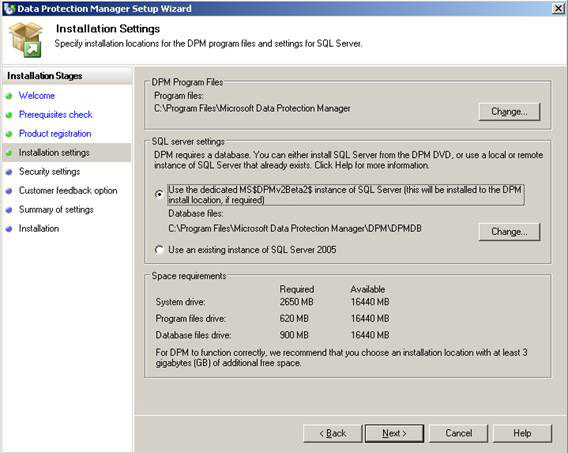This screenshot has width=568, height=453.
Task: Click the SQL server settings group label
Action: [x=188, y=141]
